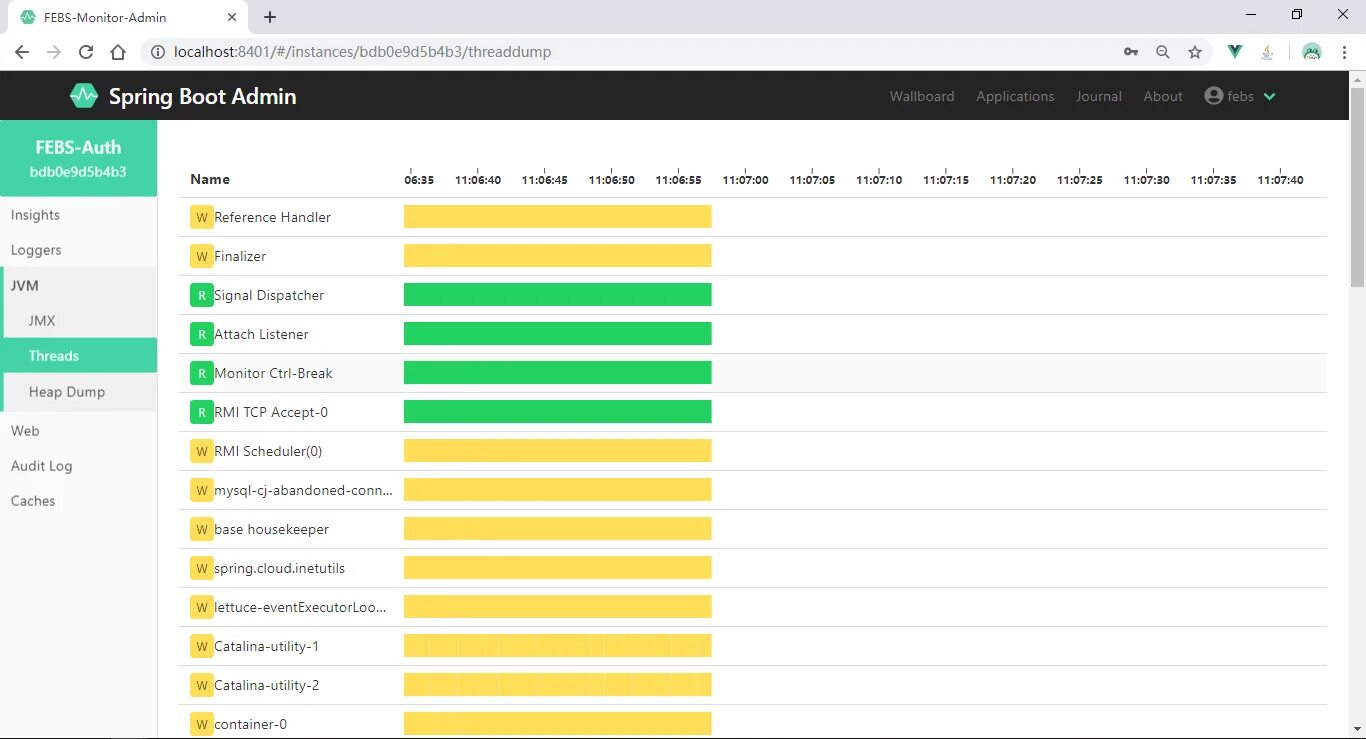1366x739 pixels.
Task: Click the FEBS-Auth instance header
Action: tap(78, 158)
